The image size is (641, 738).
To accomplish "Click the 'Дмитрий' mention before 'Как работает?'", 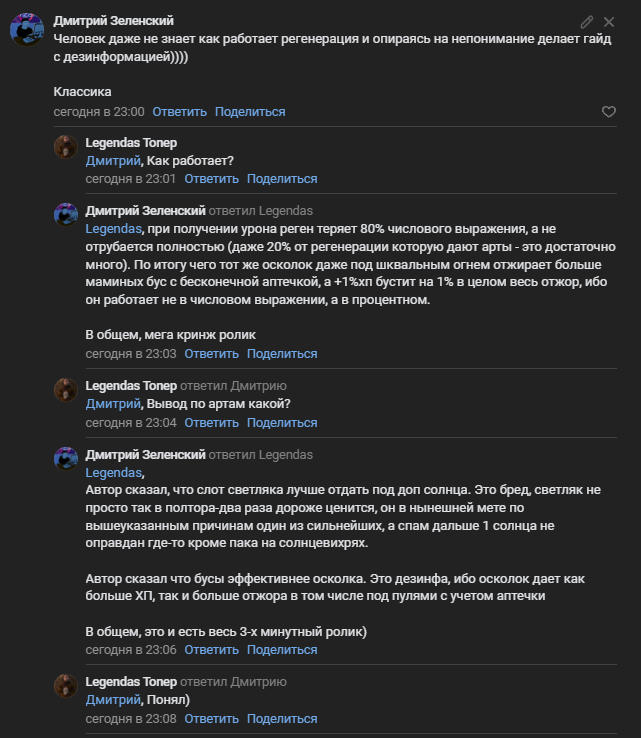I will coord(112,161).
